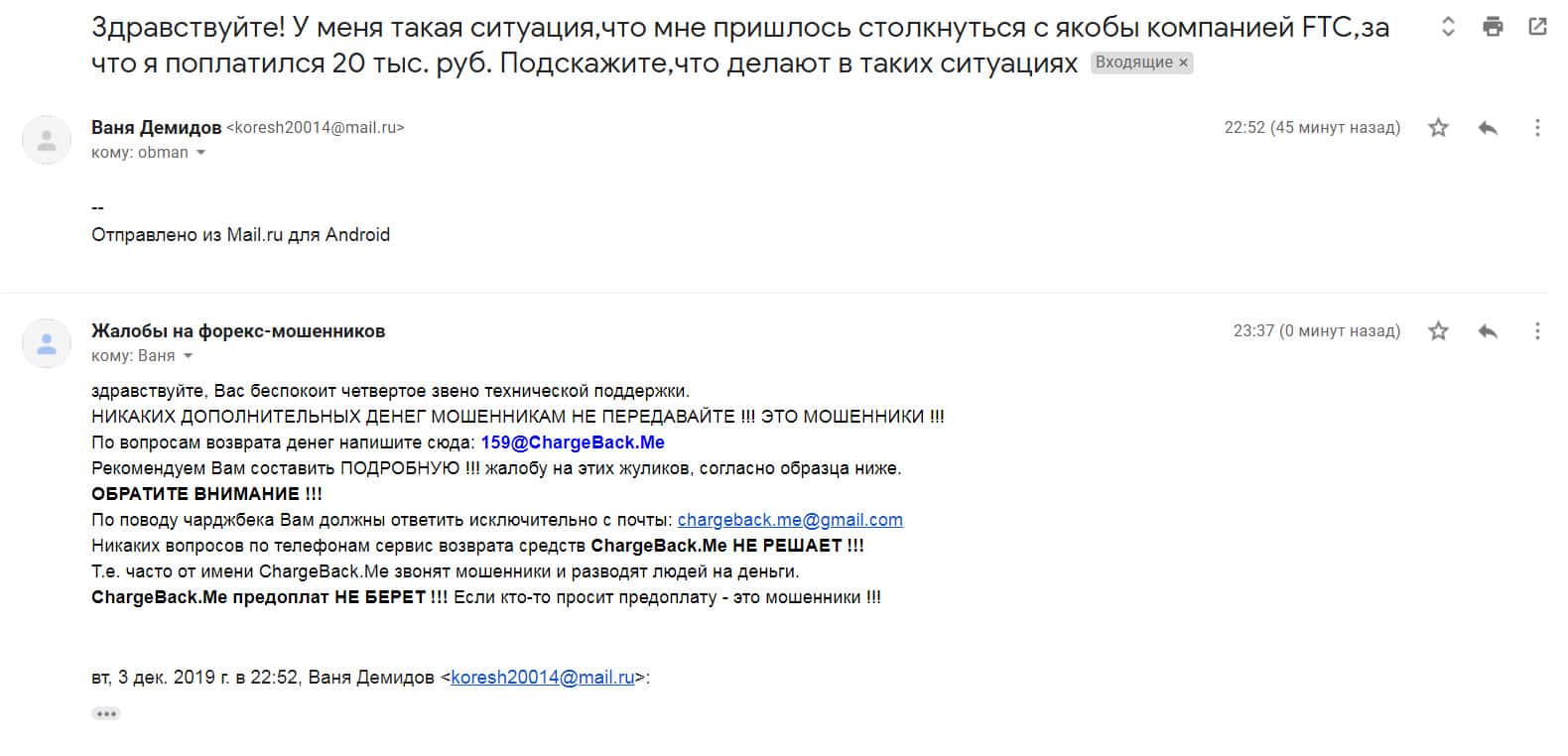Star the message from Ваня Демидов
The height and width of the screenshot is (756, 1568).
click(x=1438, y=128)
